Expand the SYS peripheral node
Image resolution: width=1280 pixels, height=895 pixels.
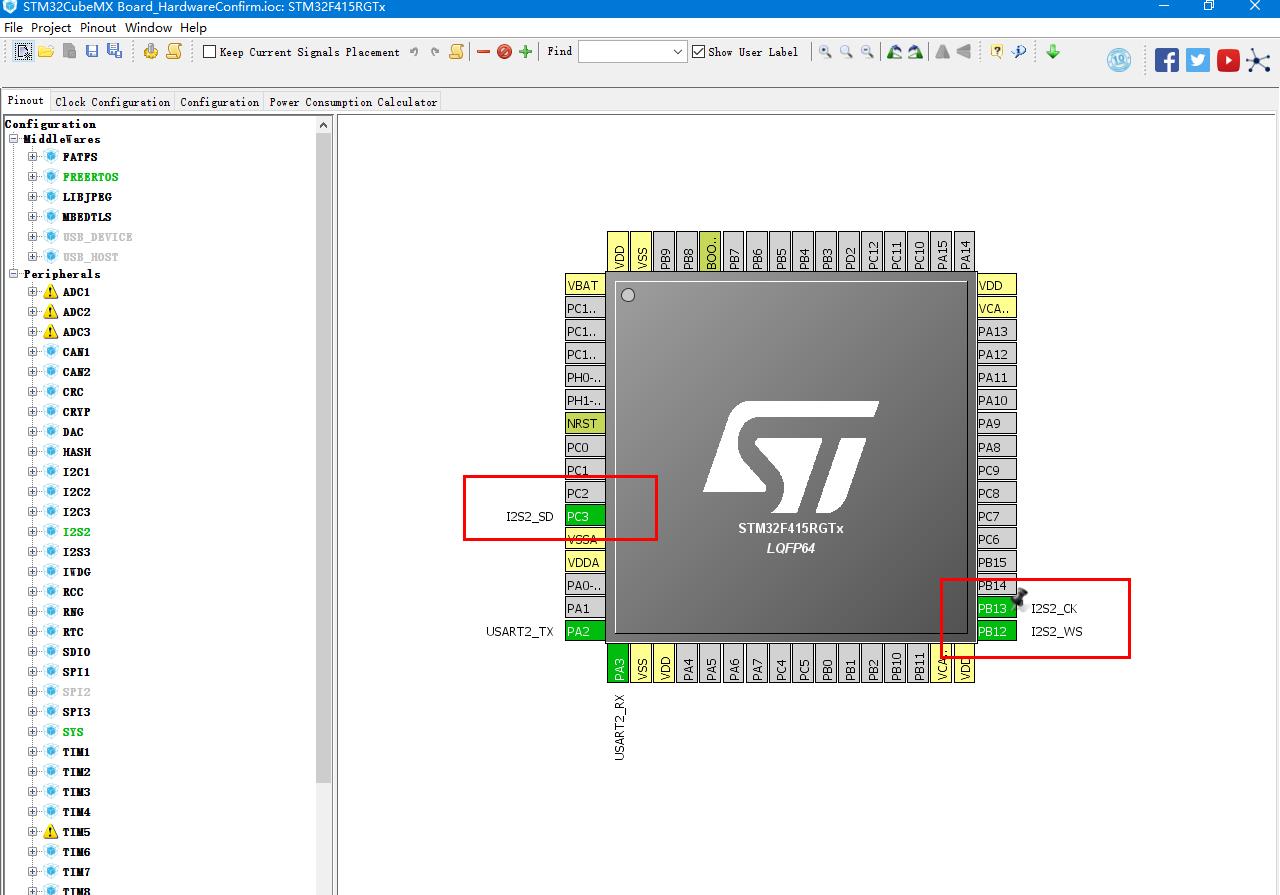[x=33, y=732]
